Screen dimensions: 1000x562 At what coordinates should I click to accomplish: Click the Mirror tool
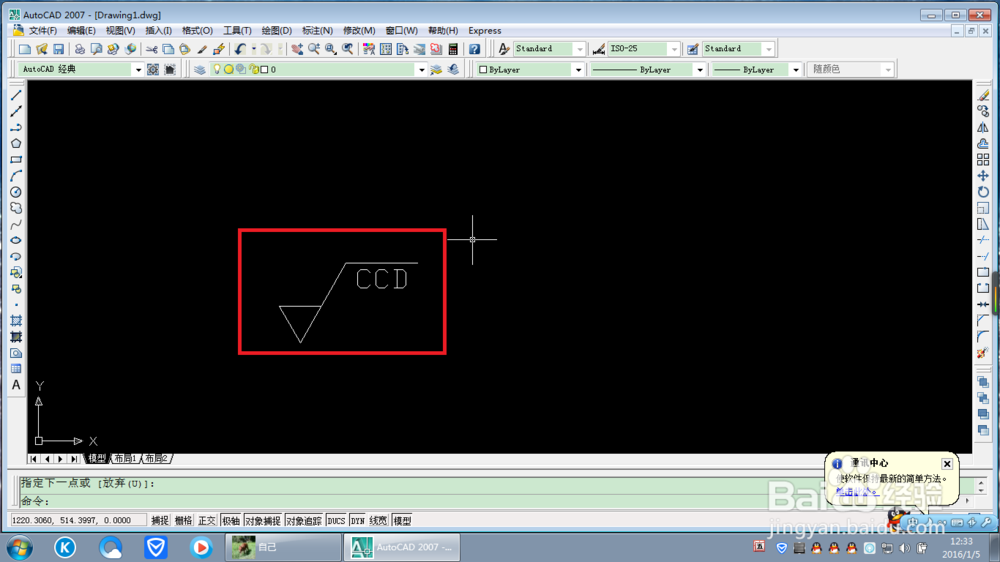[x=983, y=128]
